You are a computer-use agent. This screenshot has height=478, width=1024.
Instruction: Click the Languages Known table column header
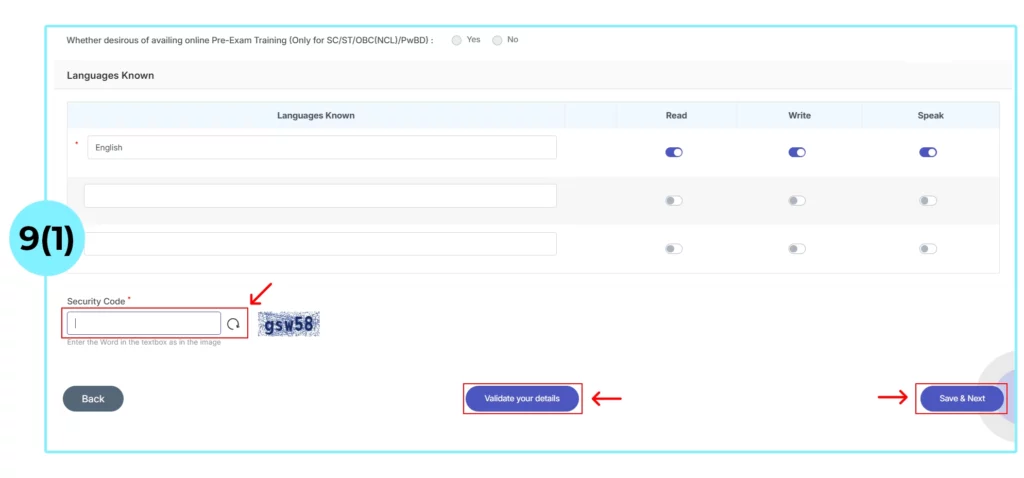click(316, 116)
